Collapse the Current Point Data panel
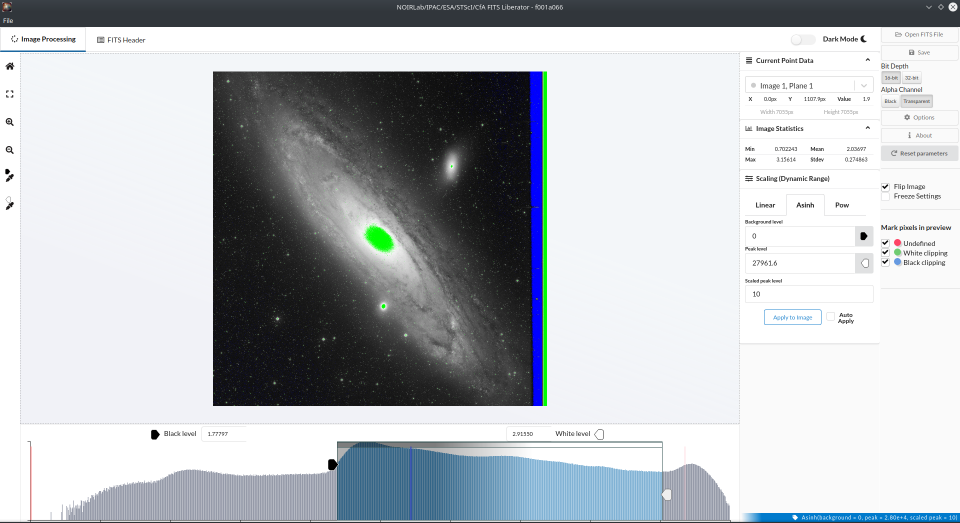The height and width of the screenshot is (523, 960). click(868, 60)
